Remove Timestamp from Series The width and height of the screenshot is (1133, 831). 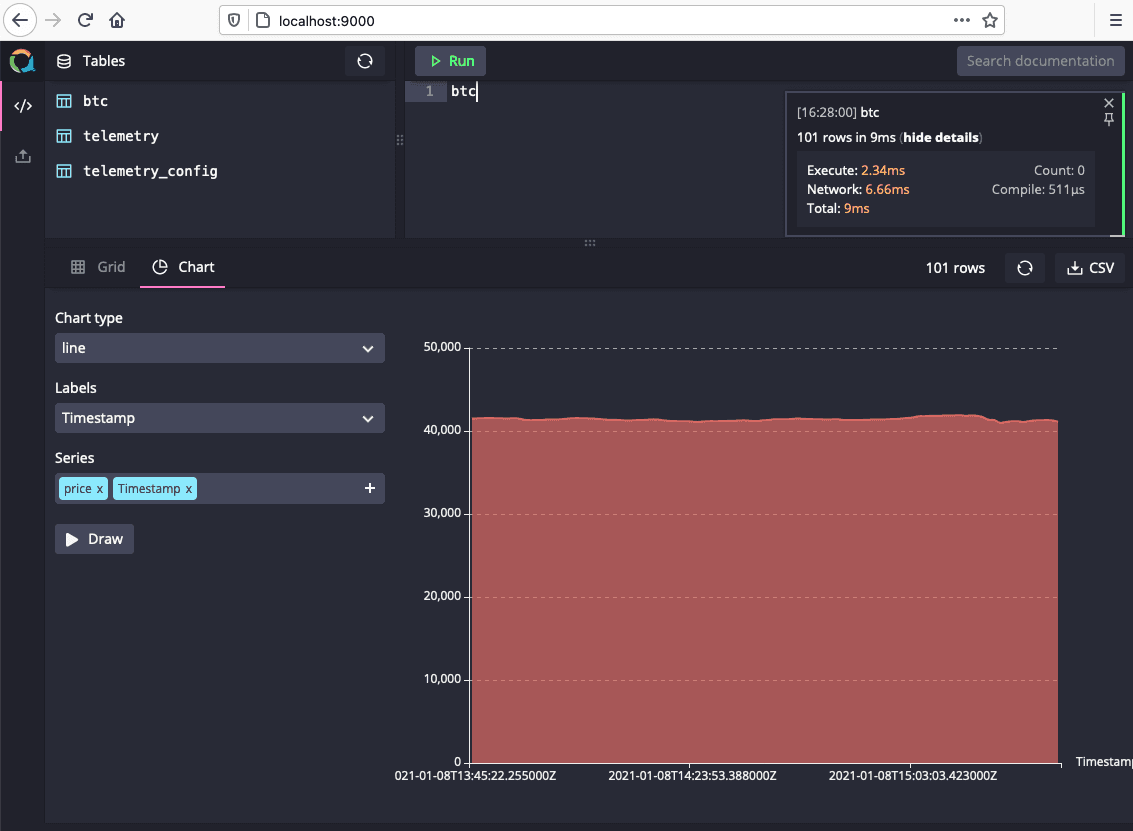tap(189, 489)
